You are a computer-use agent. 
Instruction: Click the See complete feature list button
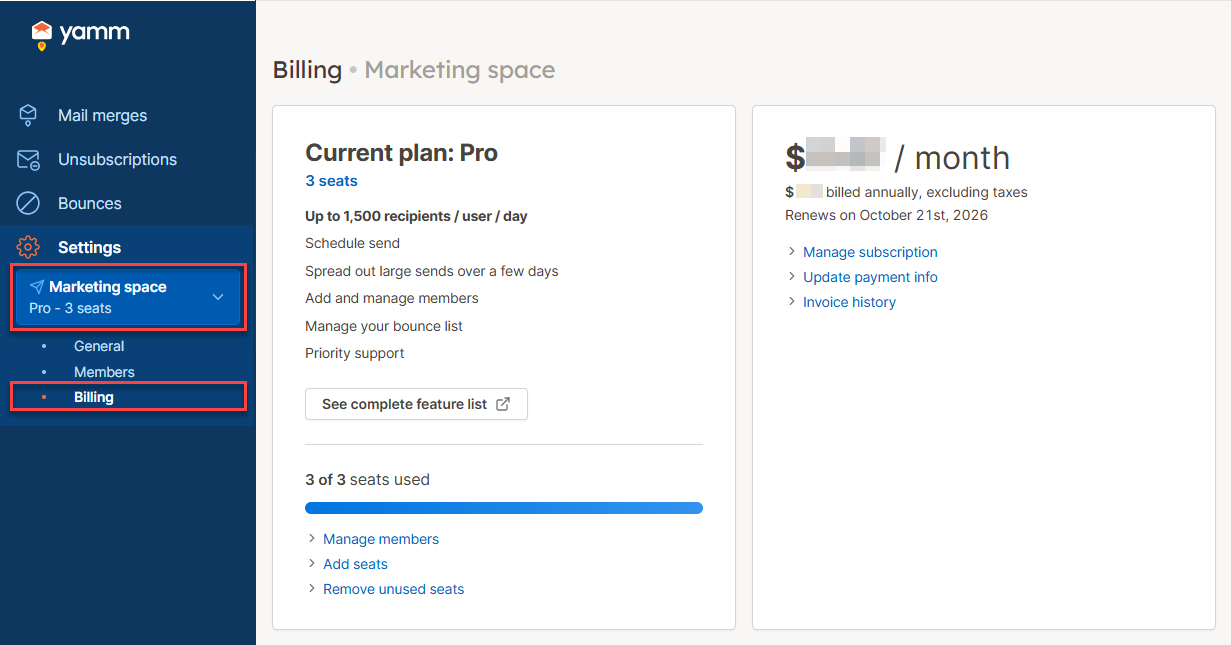[416, 404]
